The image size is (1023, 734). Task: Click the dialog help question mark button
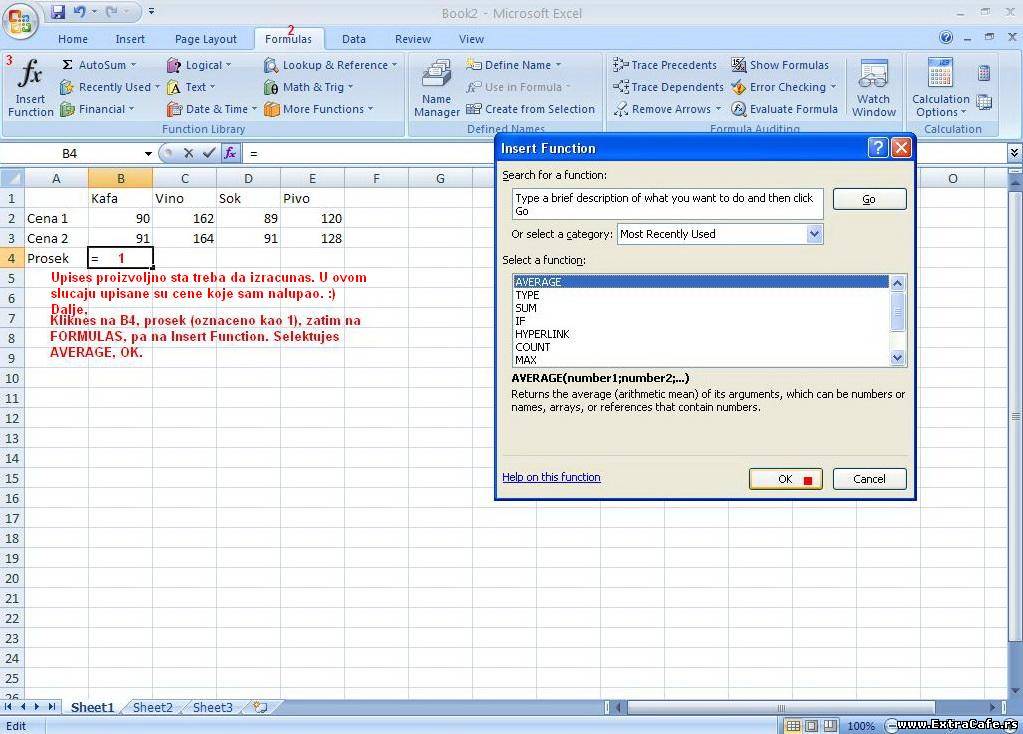(878, 148)
